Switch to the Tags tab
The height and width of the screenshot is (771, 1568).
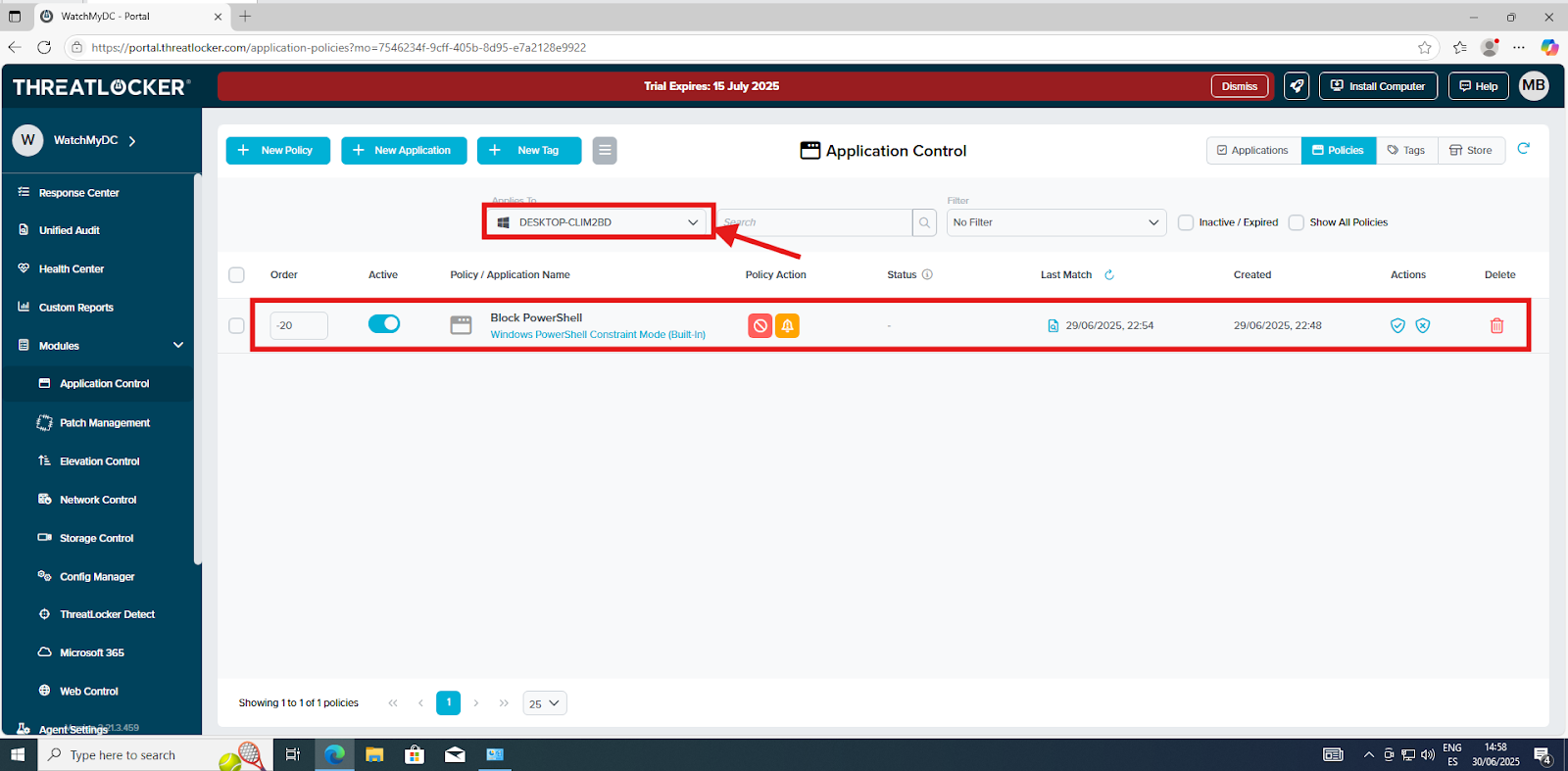tap(1406, 150)
